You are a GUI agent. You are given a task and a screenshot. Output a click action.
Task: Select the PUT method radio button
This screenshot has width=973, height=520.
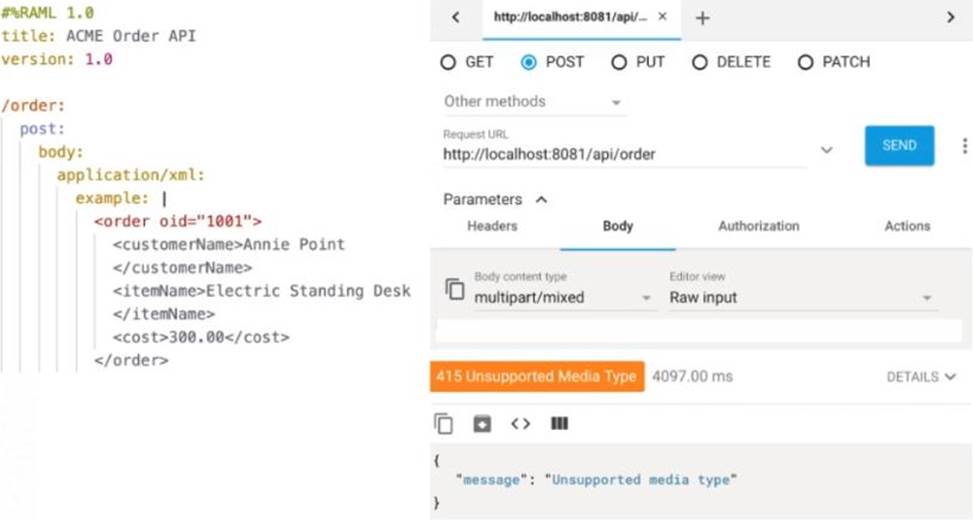[x=619, y=62]
